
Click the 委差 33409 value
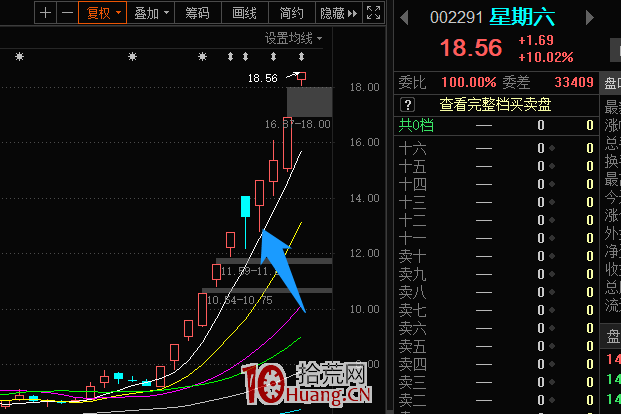(574, 82)
